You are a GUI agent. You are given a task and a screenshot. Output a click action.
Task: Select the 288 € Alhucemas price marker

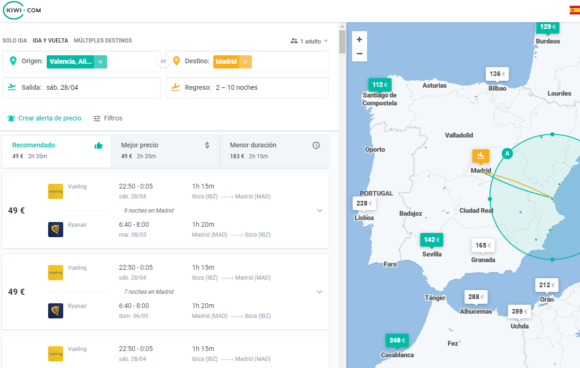click(476, 297)
